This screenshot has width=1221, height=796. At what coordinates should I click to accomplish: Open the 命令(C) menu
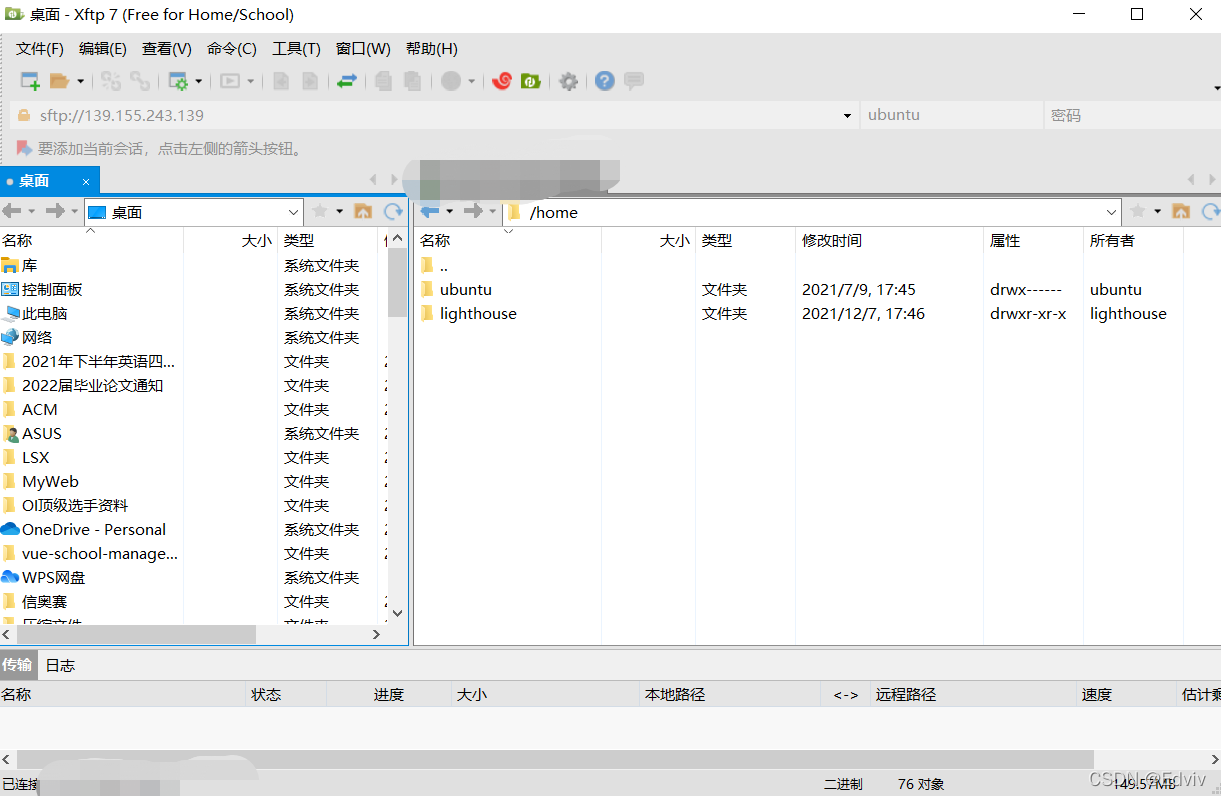click(232, 48)
